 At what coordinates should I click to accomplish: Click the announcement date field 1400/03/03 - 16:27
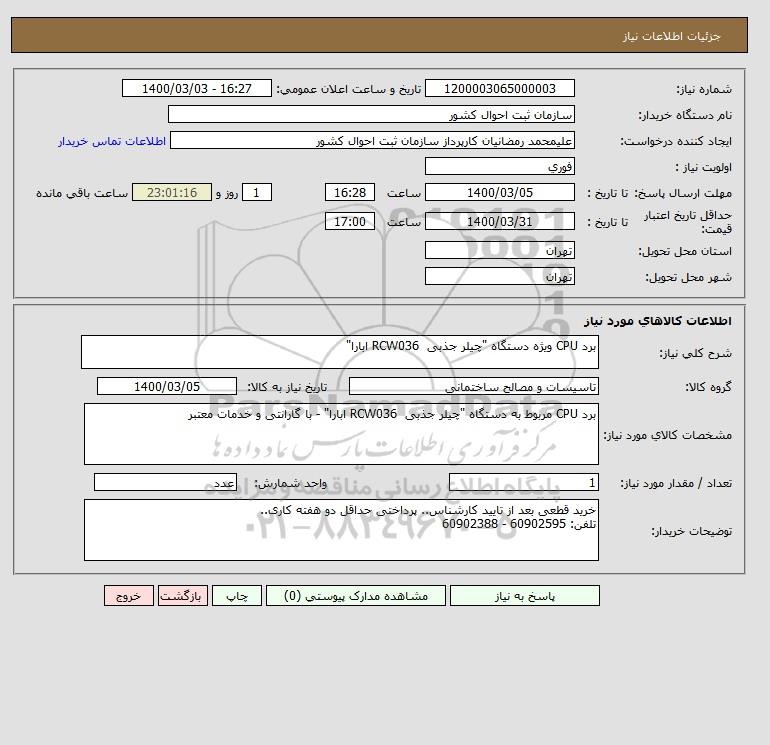(196, 88)
